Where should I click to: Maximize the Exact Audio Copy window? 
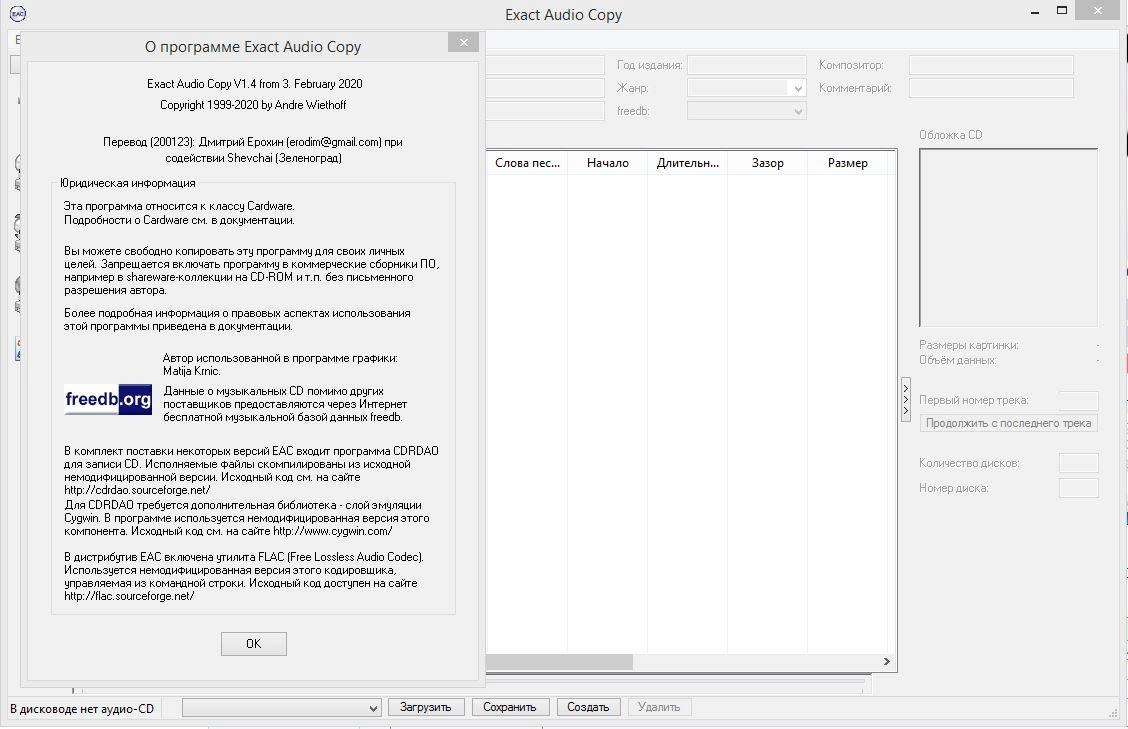click(1062, 10)
